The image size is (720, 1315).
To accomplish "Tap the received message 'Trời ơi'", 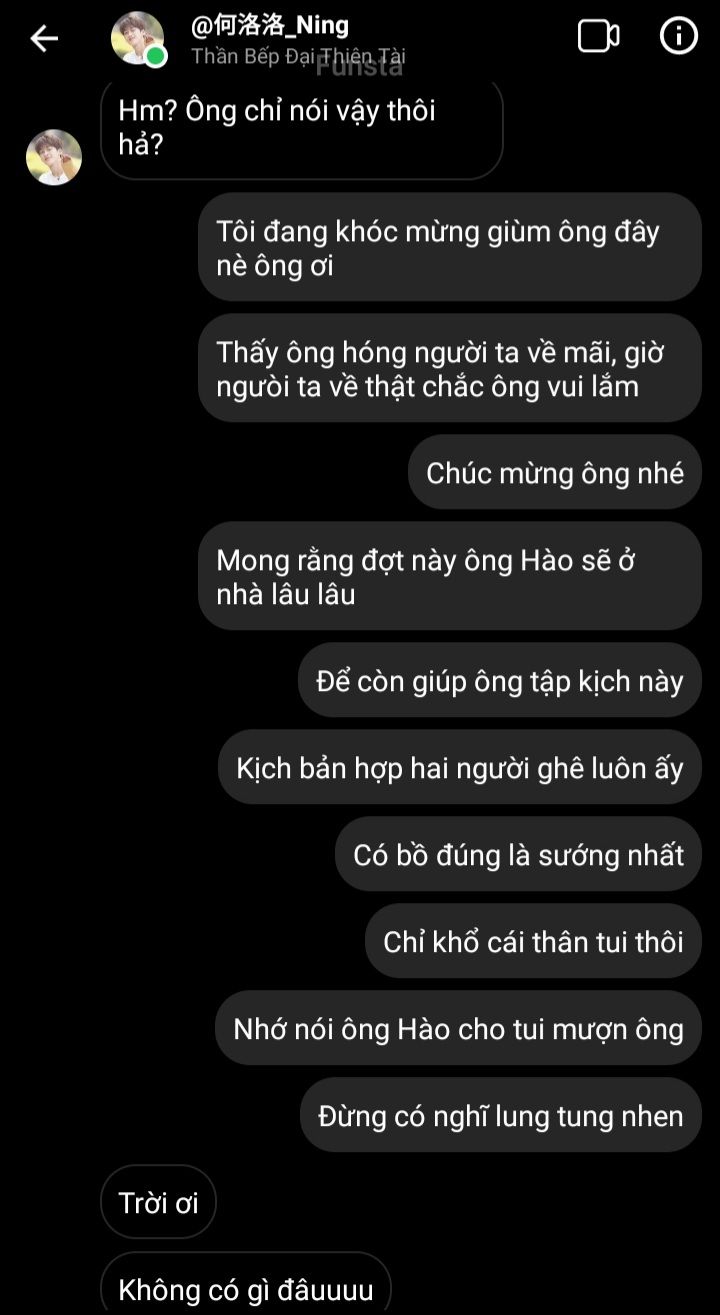I will tap(158, 1202).
